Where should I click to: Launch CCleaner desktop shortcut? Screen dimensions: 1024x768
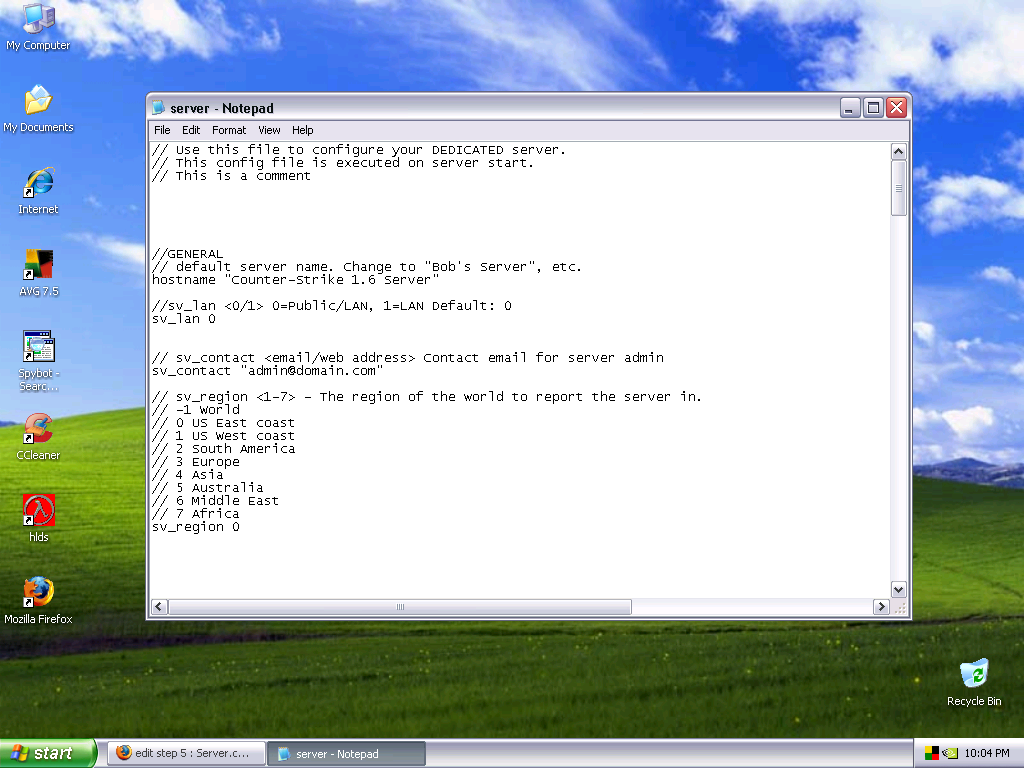(x=38, y=437)
